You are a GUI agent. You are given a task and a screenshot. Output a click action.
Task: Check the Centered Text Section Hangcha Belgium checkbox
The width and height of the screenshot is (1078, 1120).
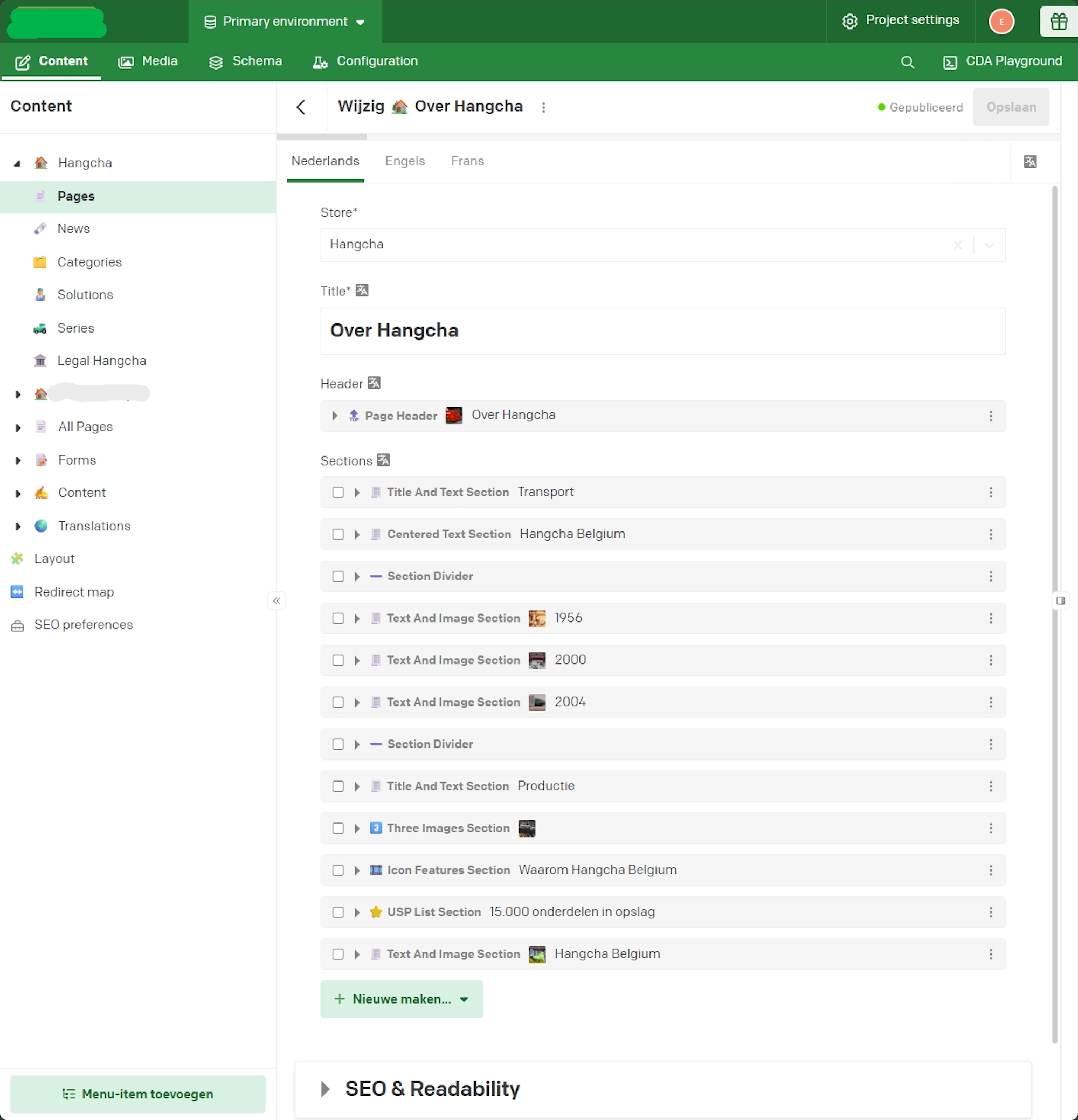pos(338,534)
